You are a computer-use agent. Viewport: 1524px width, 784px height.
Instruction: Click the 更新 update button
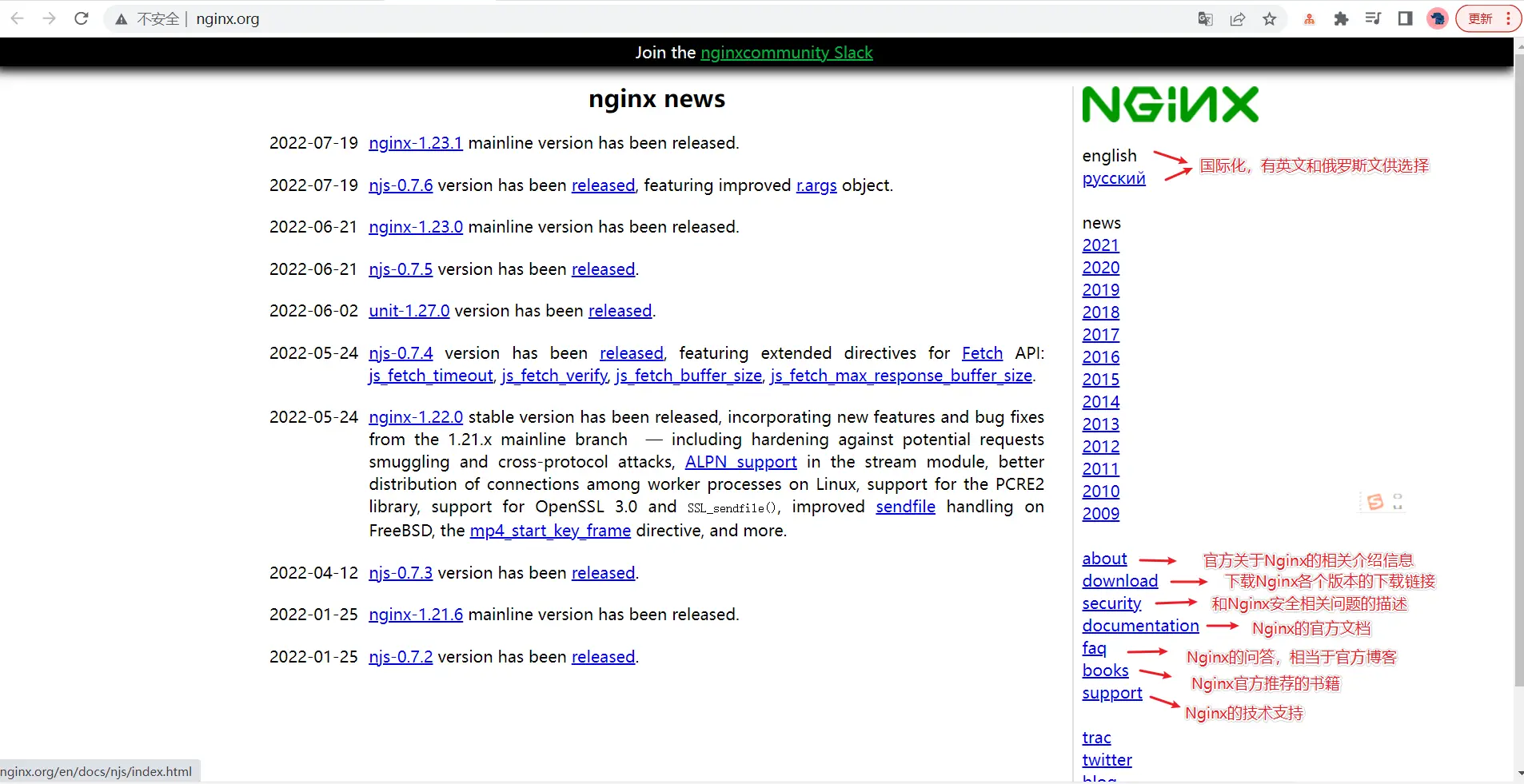point(1487,19)
